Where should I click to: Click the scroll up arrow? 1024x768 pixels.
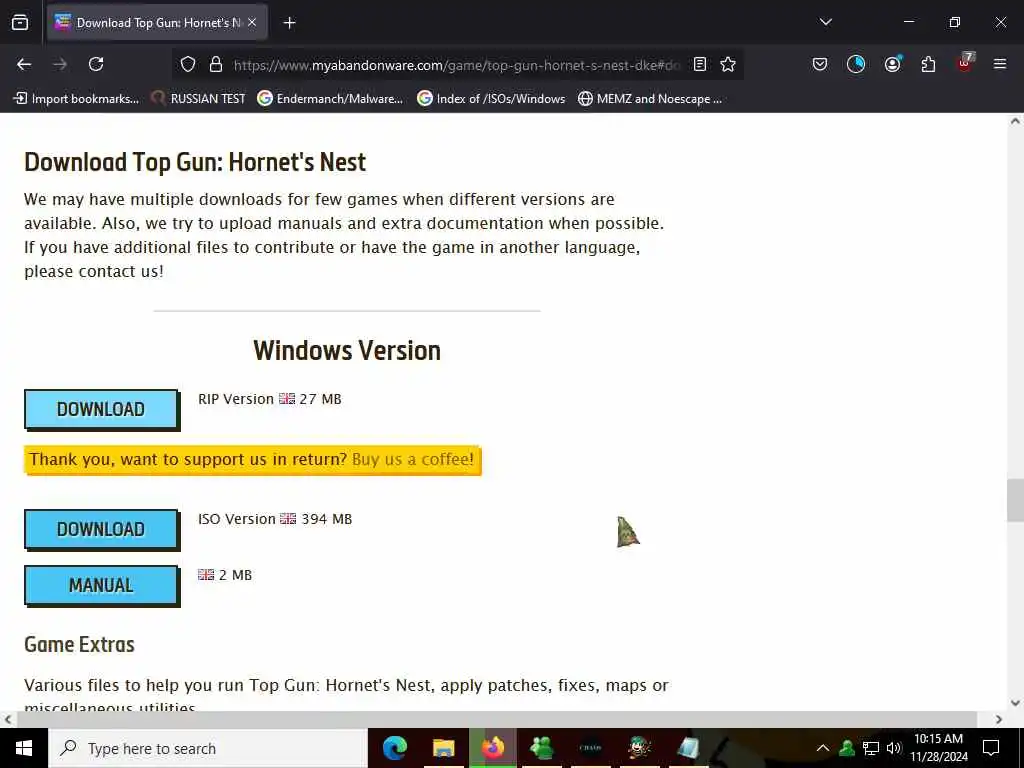click(1015, 121)
